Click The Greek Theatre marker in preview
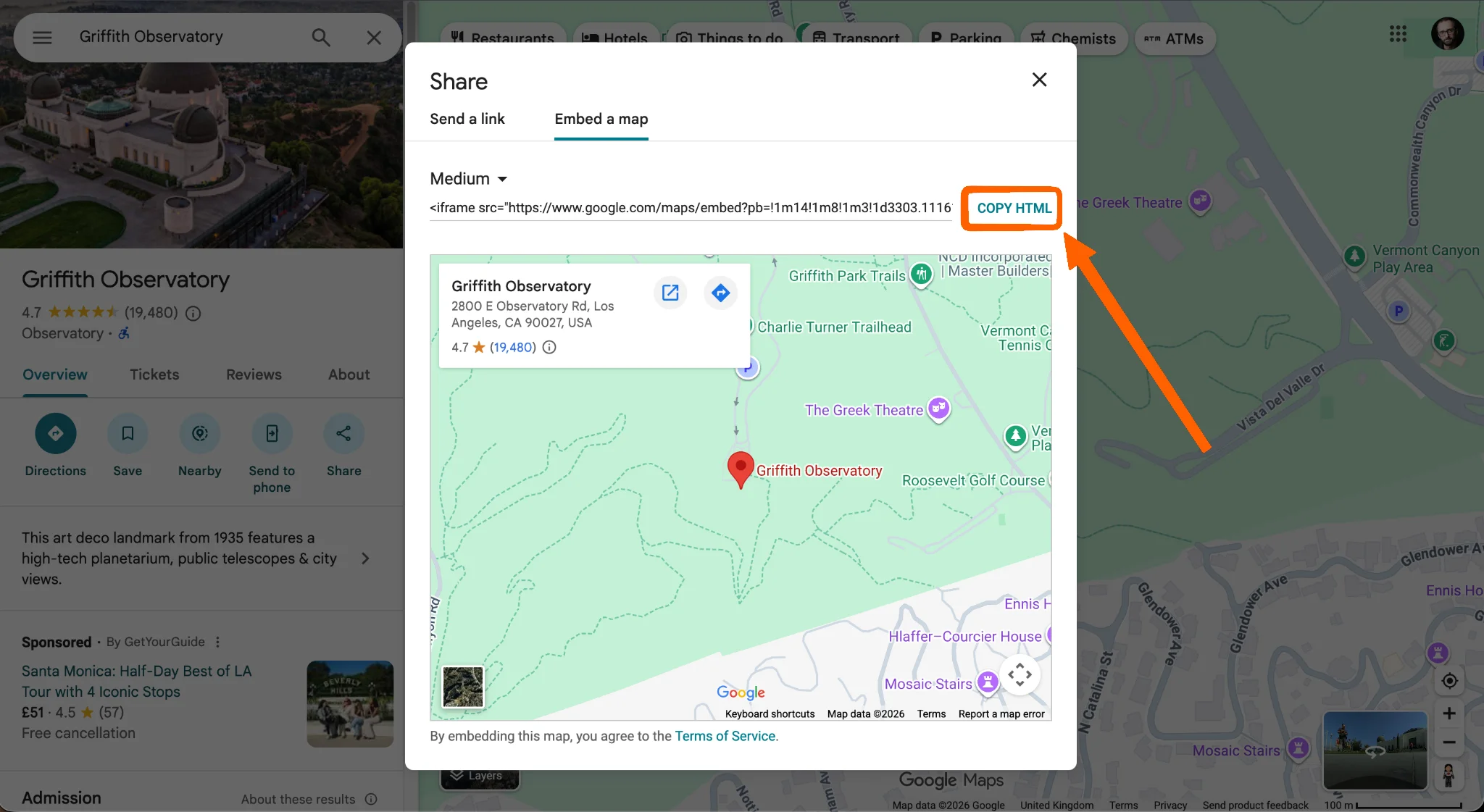 coord(938,409)
